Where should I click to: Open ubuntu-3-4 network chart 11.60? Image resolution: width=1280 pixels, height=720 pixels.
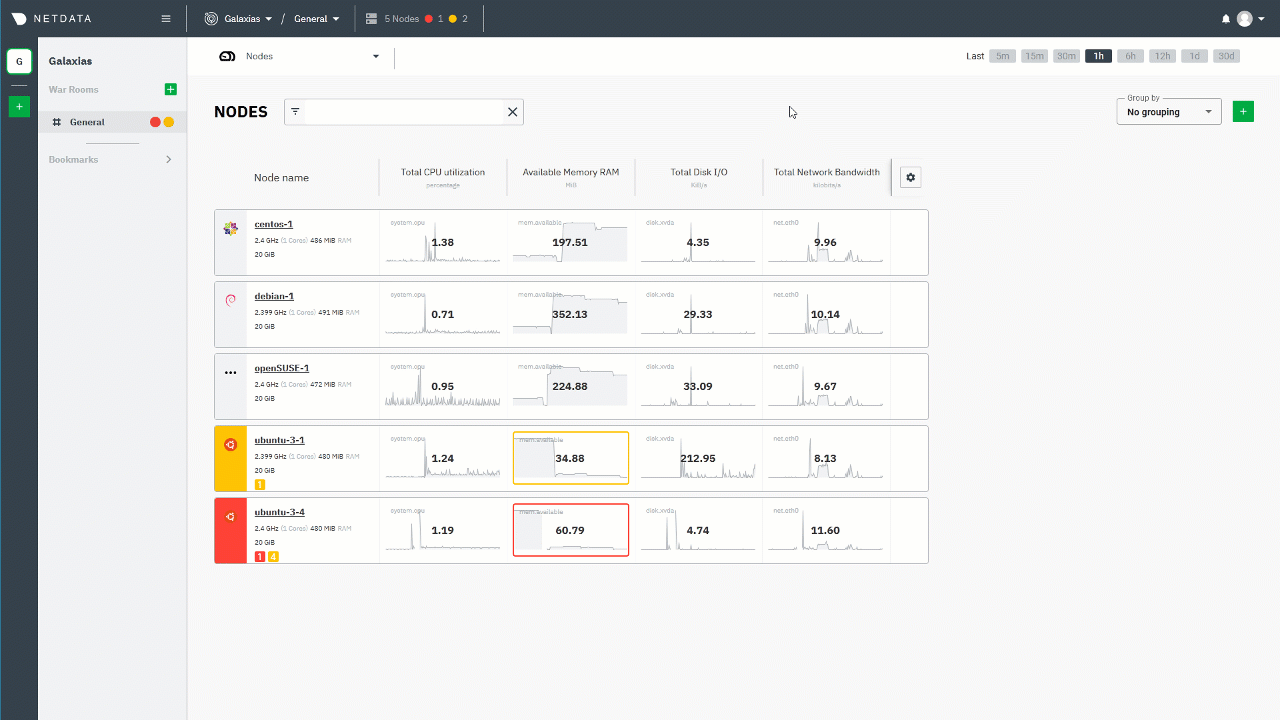pos(826,530)
